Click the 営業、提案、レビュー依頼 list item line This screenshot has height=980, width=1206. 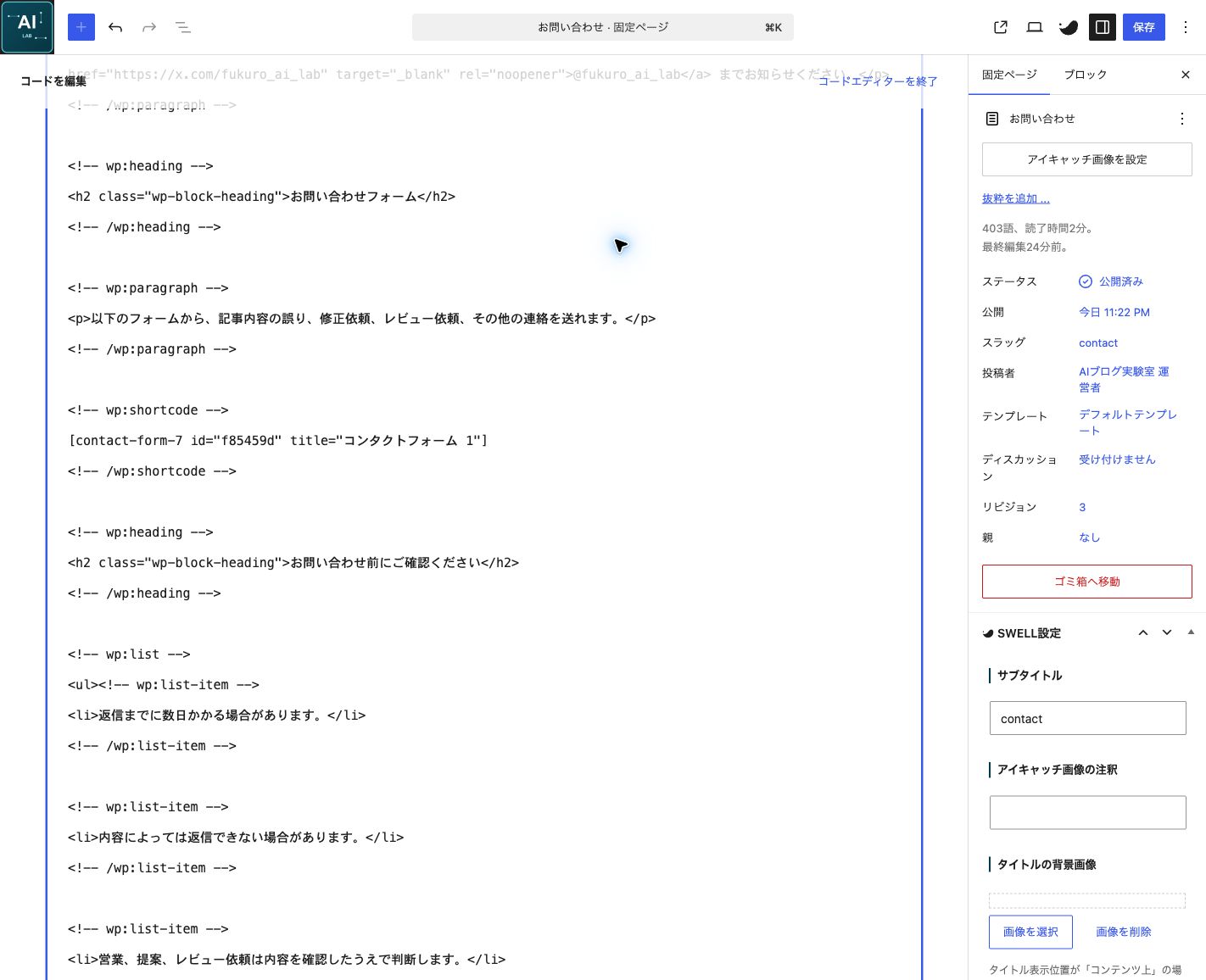pos(287,960)
